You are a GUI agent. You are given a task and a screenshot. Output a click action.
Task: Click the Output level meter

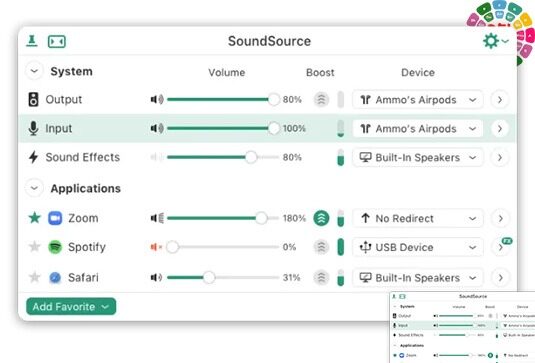click(x=341, y=100)
